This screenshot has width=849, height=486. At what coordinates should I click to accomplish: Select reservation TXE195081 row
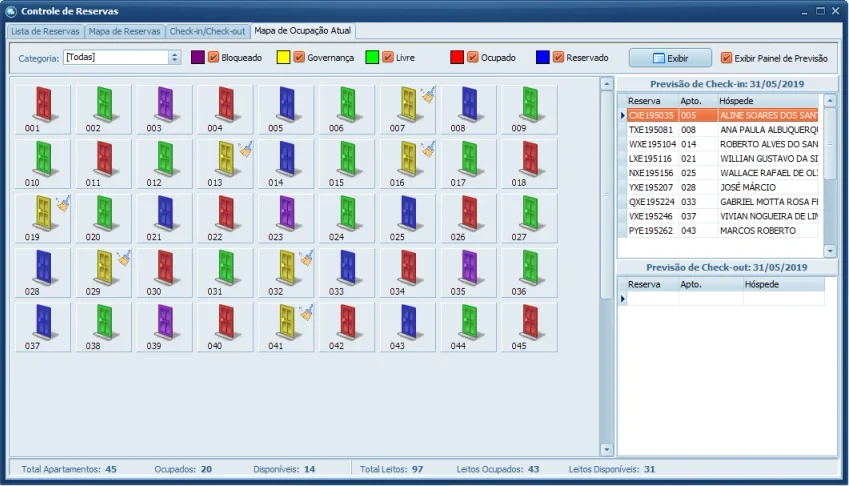723,130
